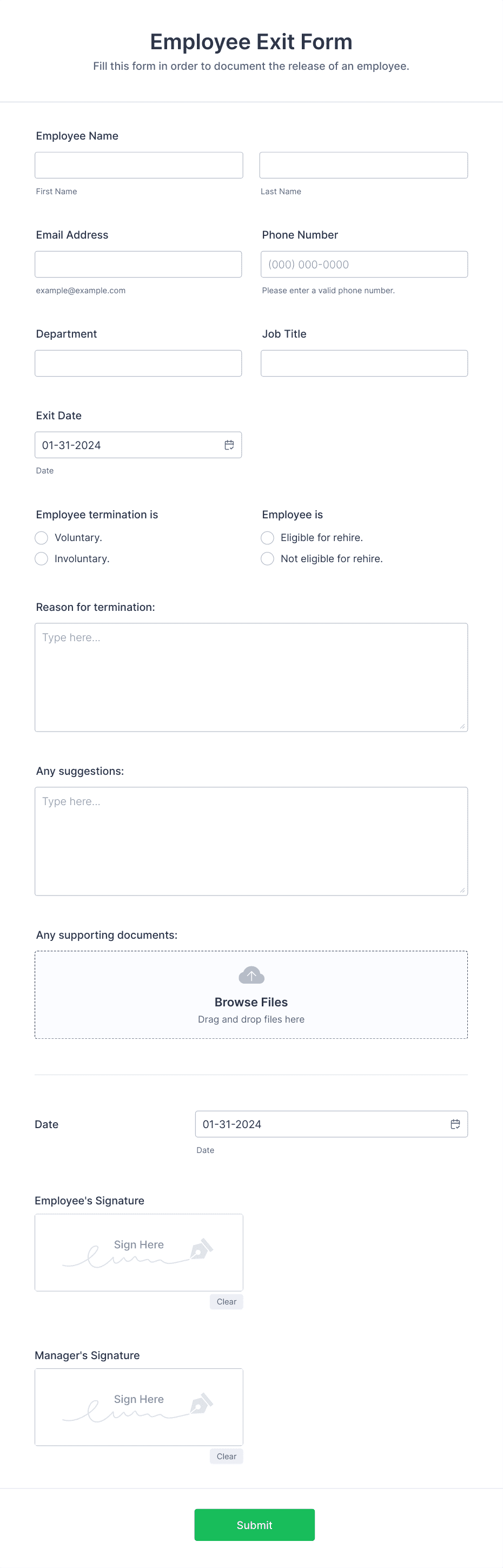503x1568 pixels.
Task: Click the Phone Number field
Action: [x=363, y=264]
